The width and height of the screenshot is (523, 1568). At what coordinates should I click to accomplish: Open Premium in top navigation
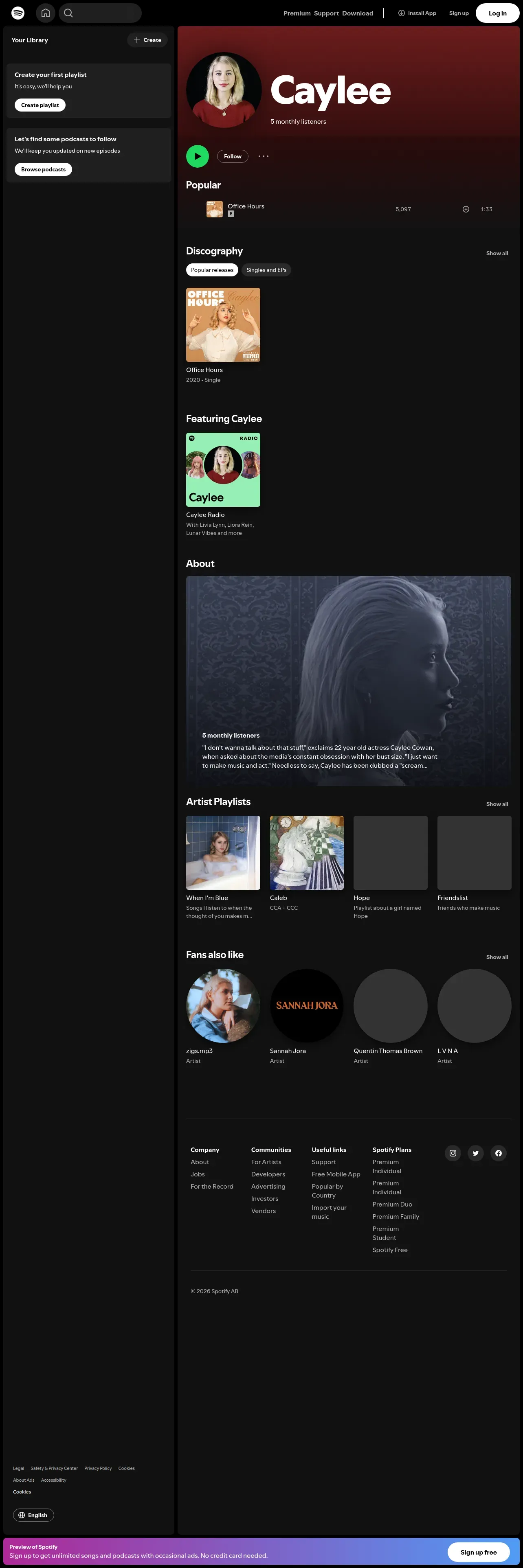click(x=297, y=13)
